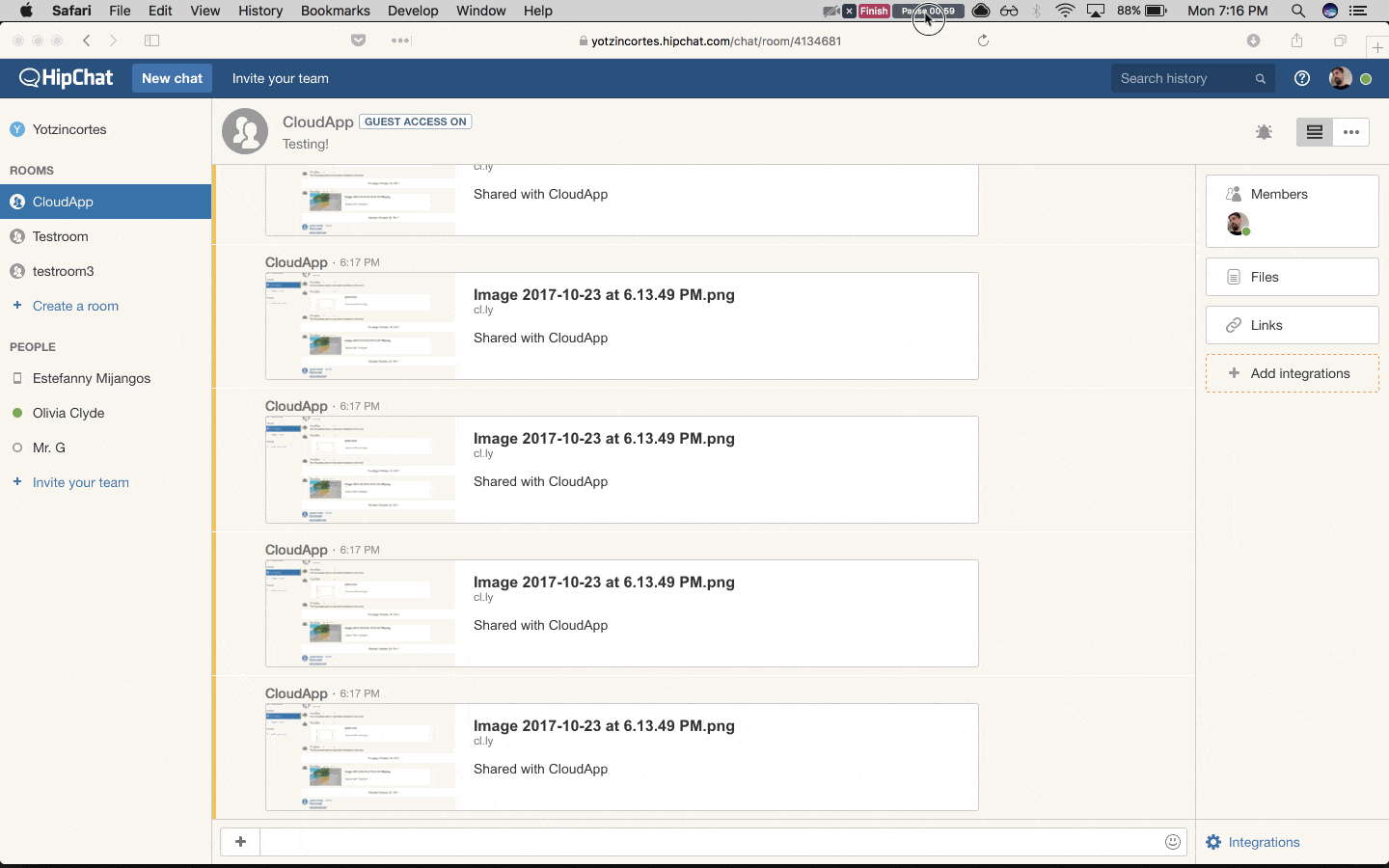The height and width of the screenshot is (868, 1389).
Task: Open the Testroom room
Action: pos(105,236)
